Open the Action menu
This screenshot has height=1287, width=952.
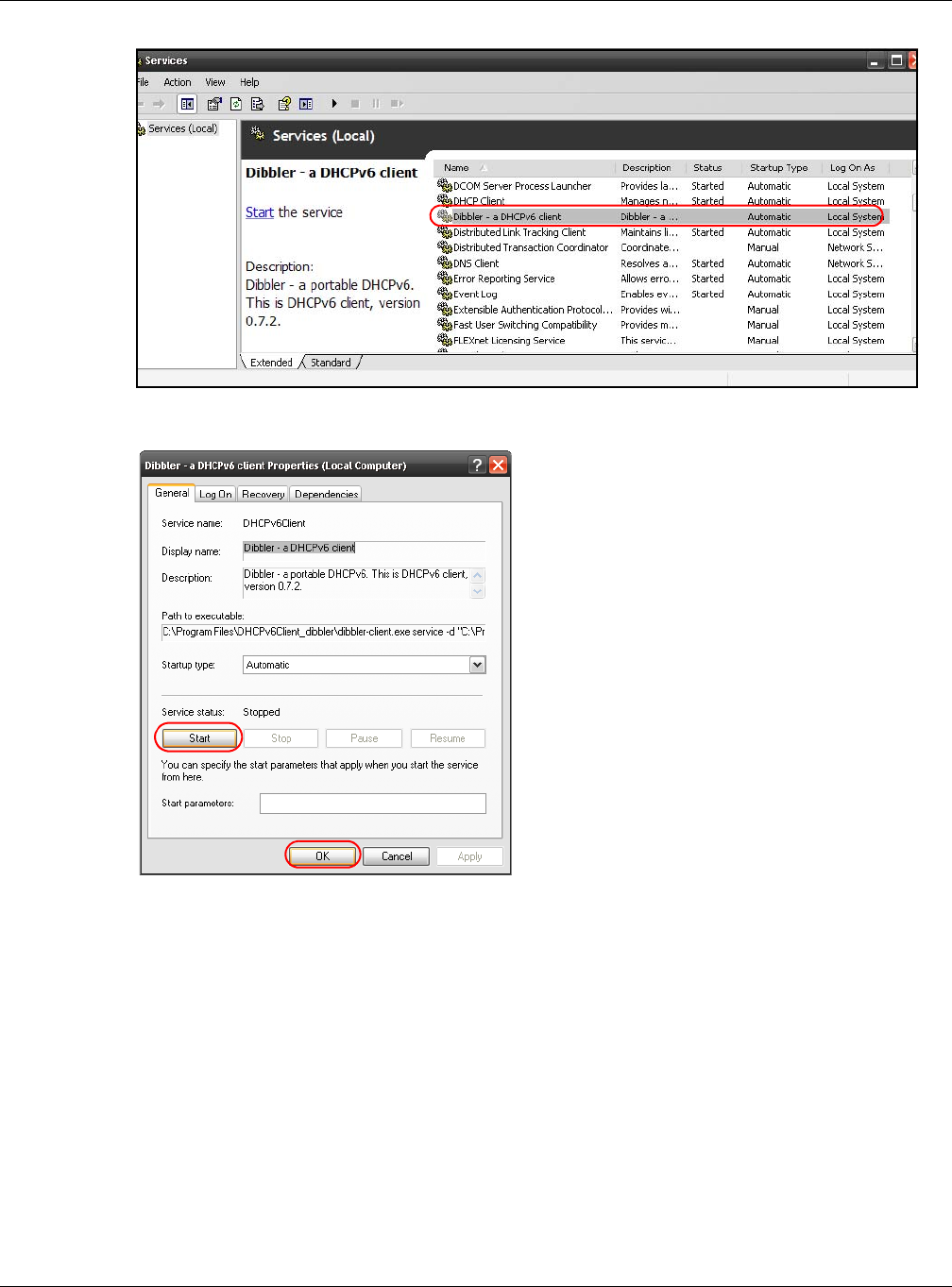click(178, 82)
